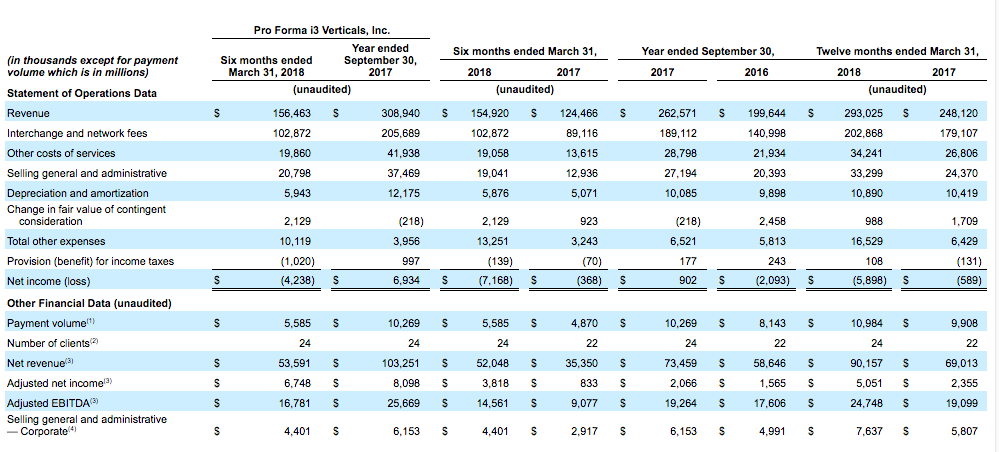Image resolution: width=999 pixels, height=452 pixels.
Task: Click corporate SG&A value 7,637
Action: tap(870, 431)
